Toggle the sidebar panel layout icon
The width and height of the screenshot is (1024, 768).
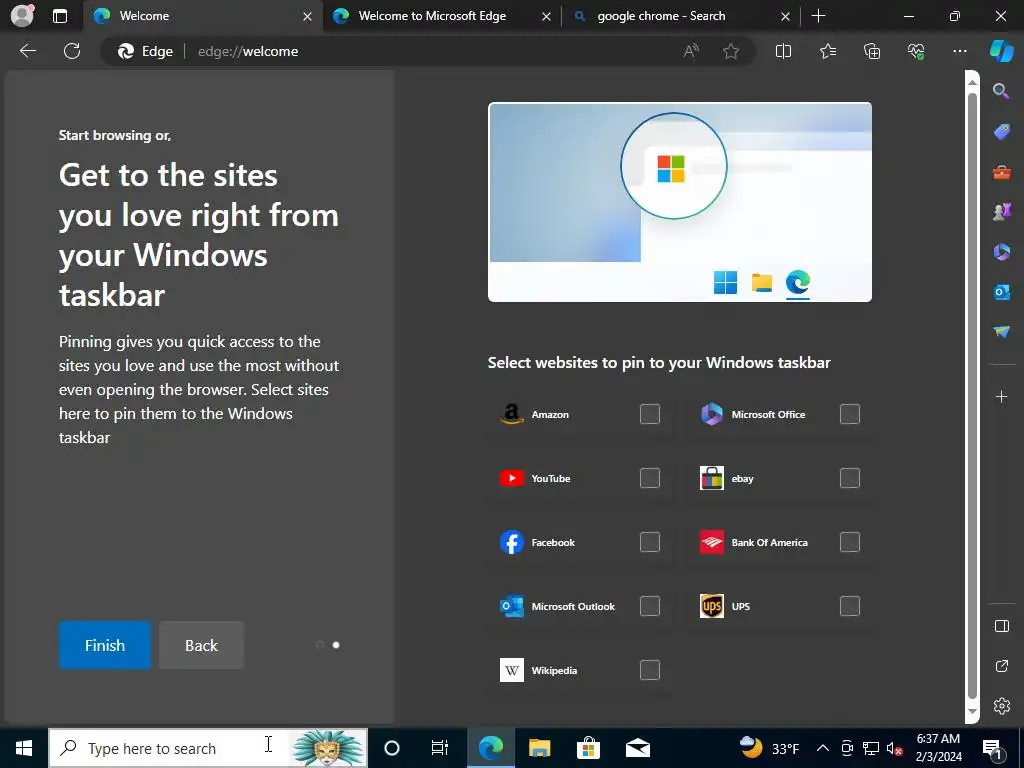point(1001,626)
